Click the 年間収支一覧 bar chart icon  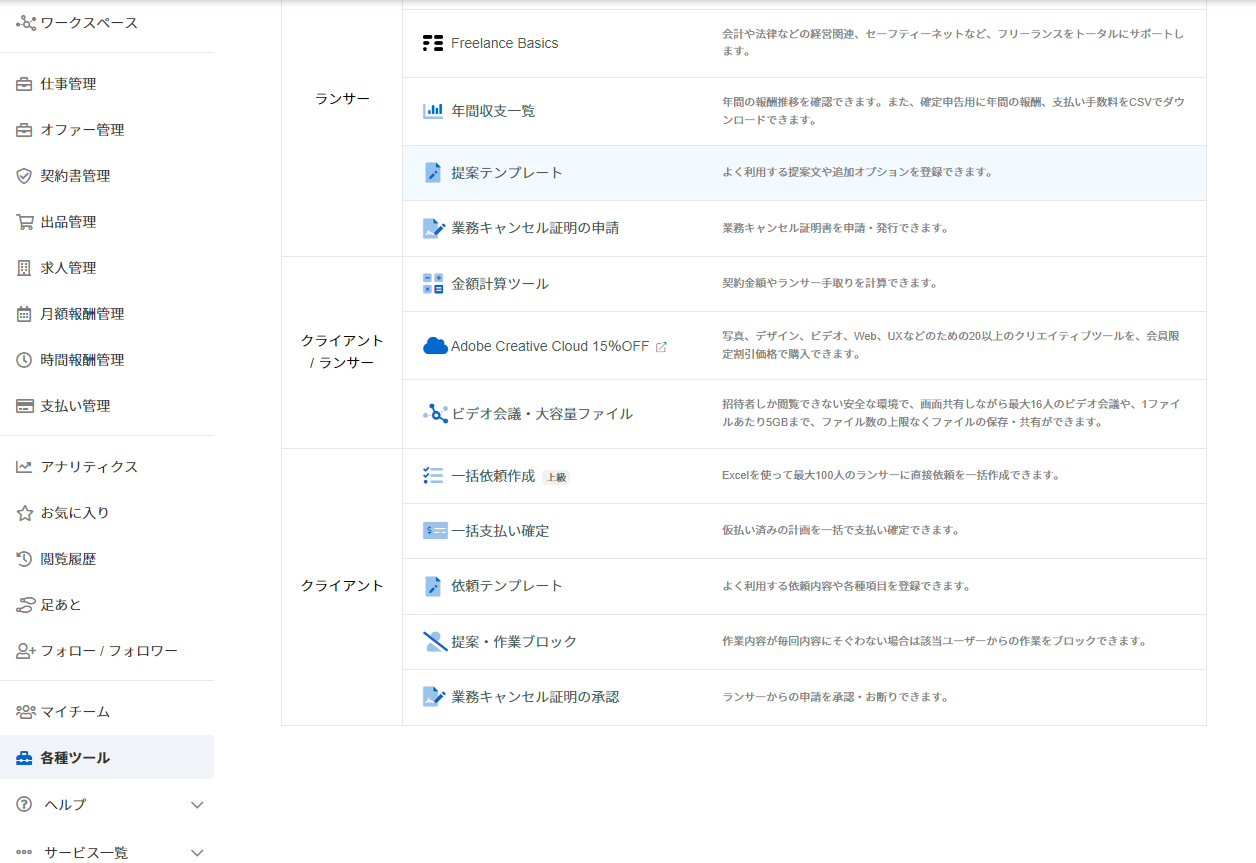[x=433, y=111]
